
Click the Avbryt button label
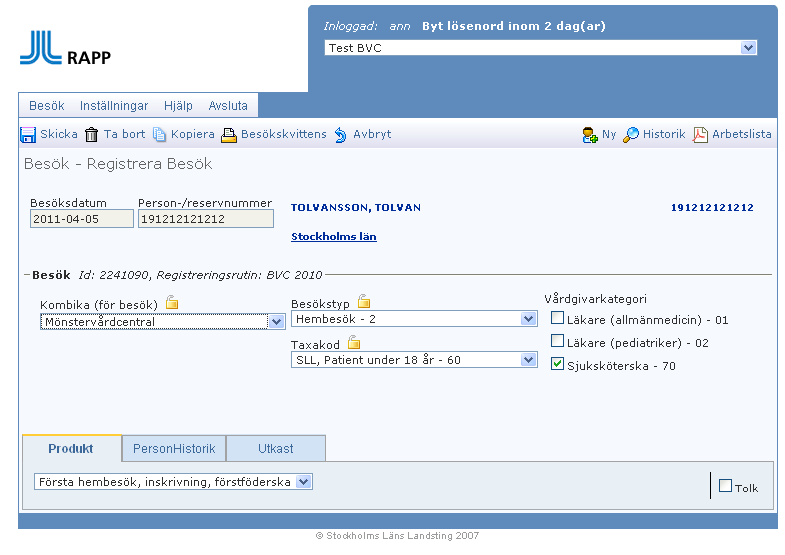click(372, 134)
